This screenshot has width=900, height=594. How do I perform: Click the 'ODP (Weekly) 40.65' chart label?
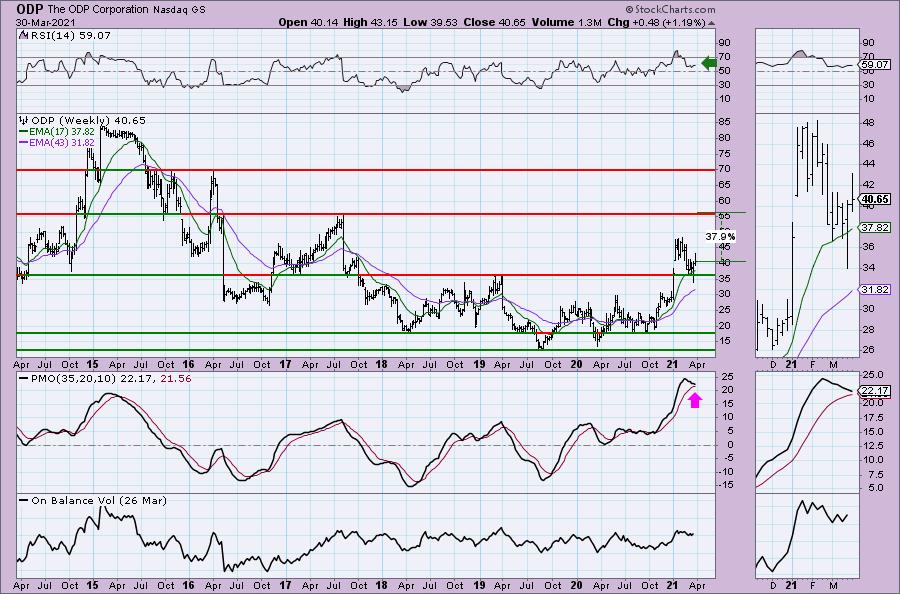point(88,121)
